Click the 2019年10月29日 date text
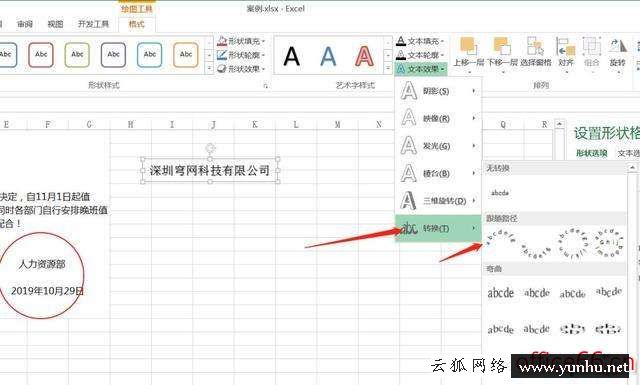 (x=47, y=291)
